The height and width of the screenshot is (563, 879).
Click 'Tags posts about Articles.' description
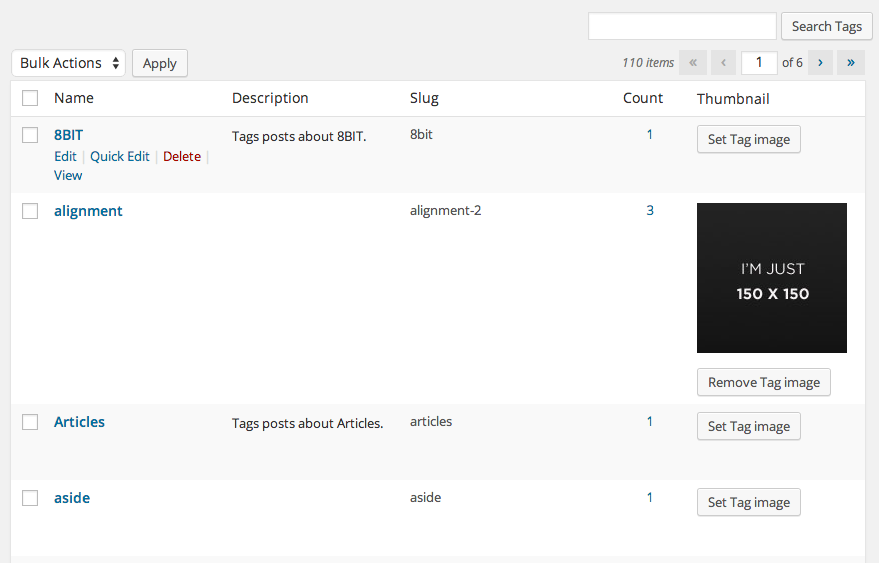click(308, 423)
